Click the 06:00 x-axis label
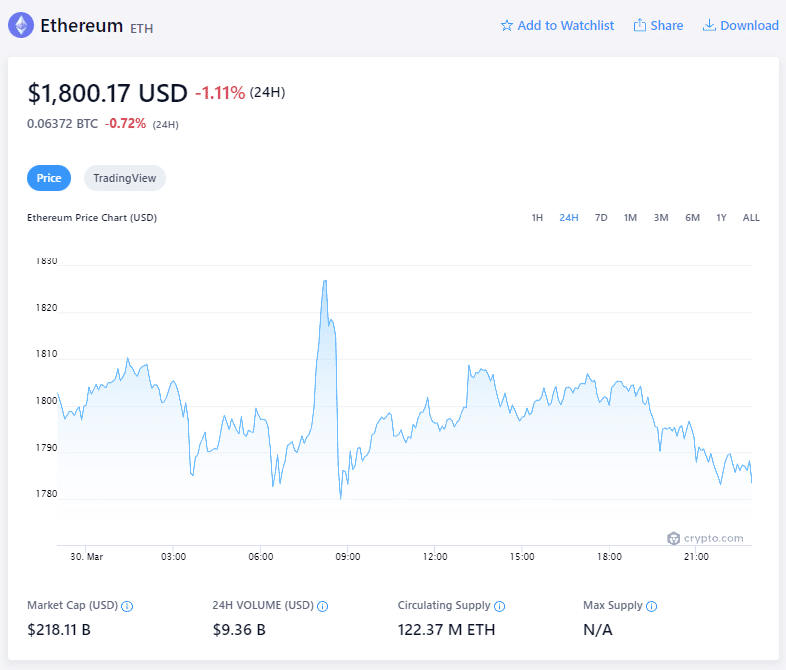This screenshot has width=786, height=670. (x=261, y=556)
